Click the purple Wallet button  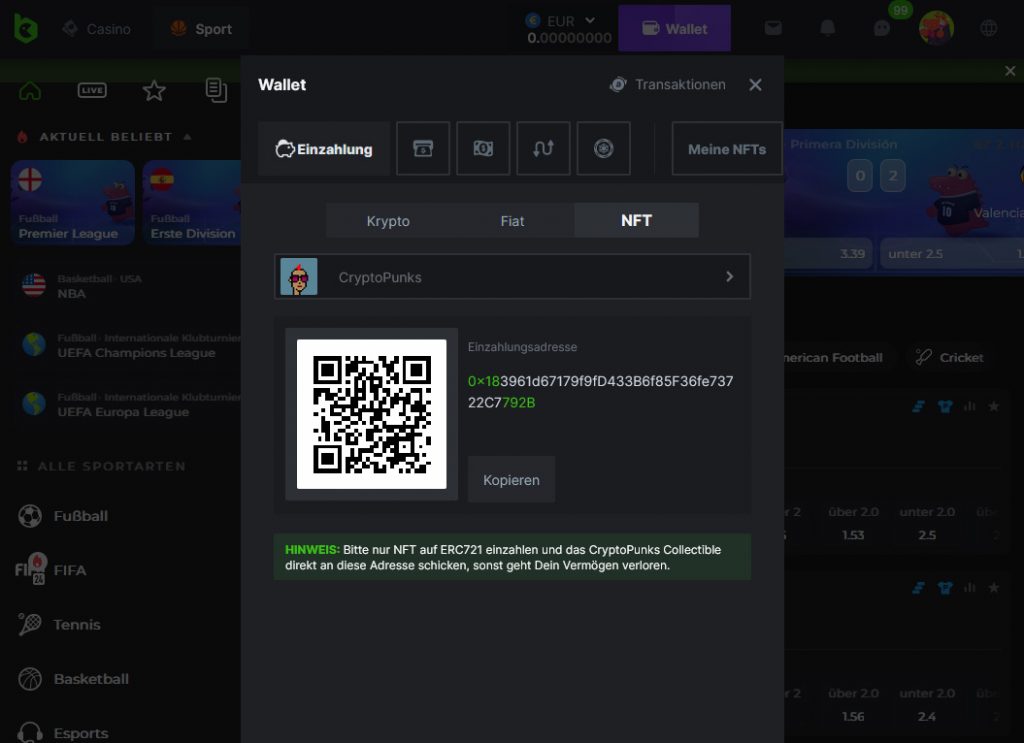(x=675, y=28)
